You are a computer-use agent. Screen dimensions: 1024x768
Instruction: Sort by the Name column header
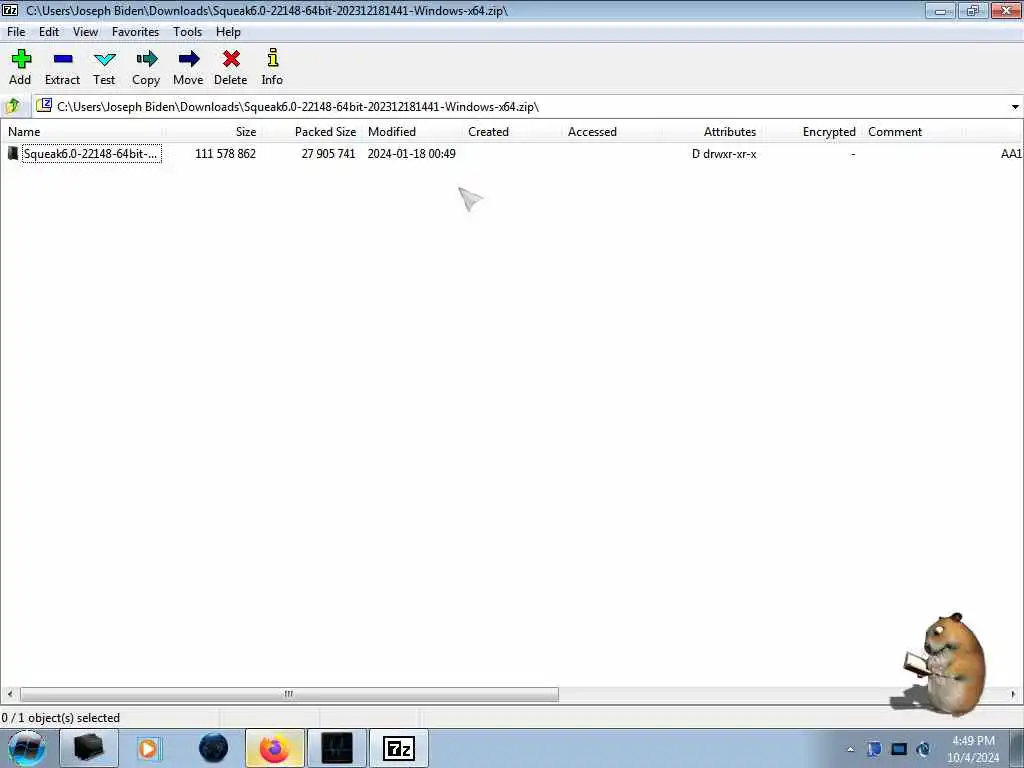tap(82, 132)
